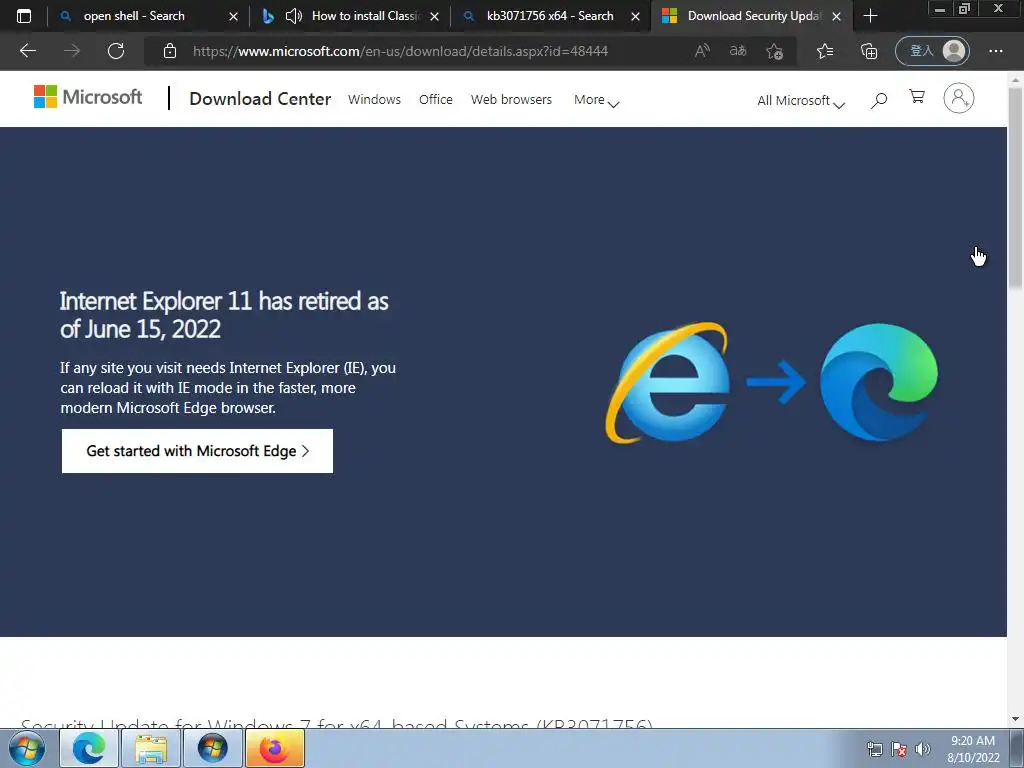Viewport: 1024px width, 768px height.
Task: Select the Download Security Update tab
Action: pos(754,16)
